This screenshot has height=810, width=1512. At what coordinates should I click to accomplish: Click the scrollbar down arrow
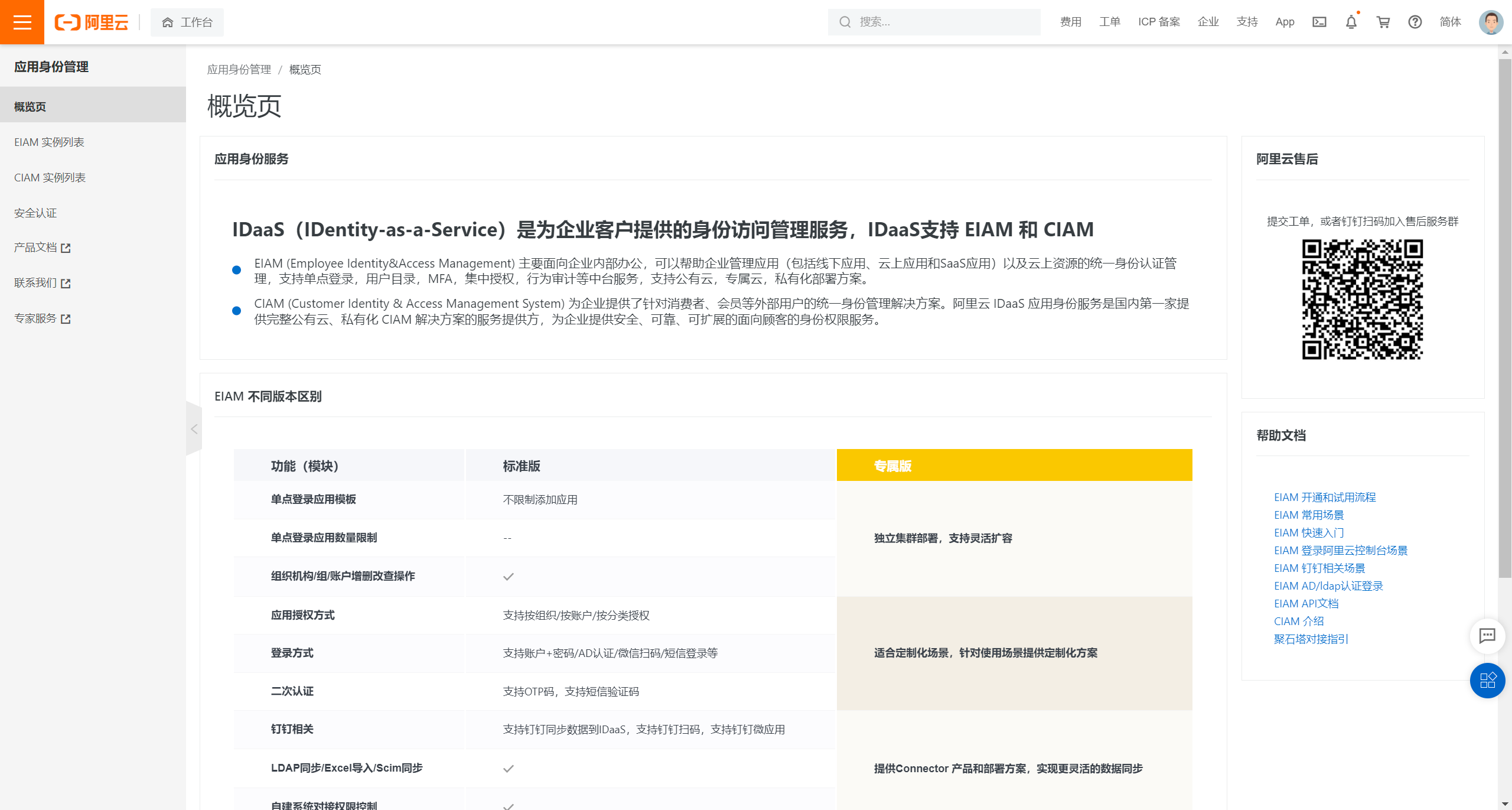(1507, 804)
